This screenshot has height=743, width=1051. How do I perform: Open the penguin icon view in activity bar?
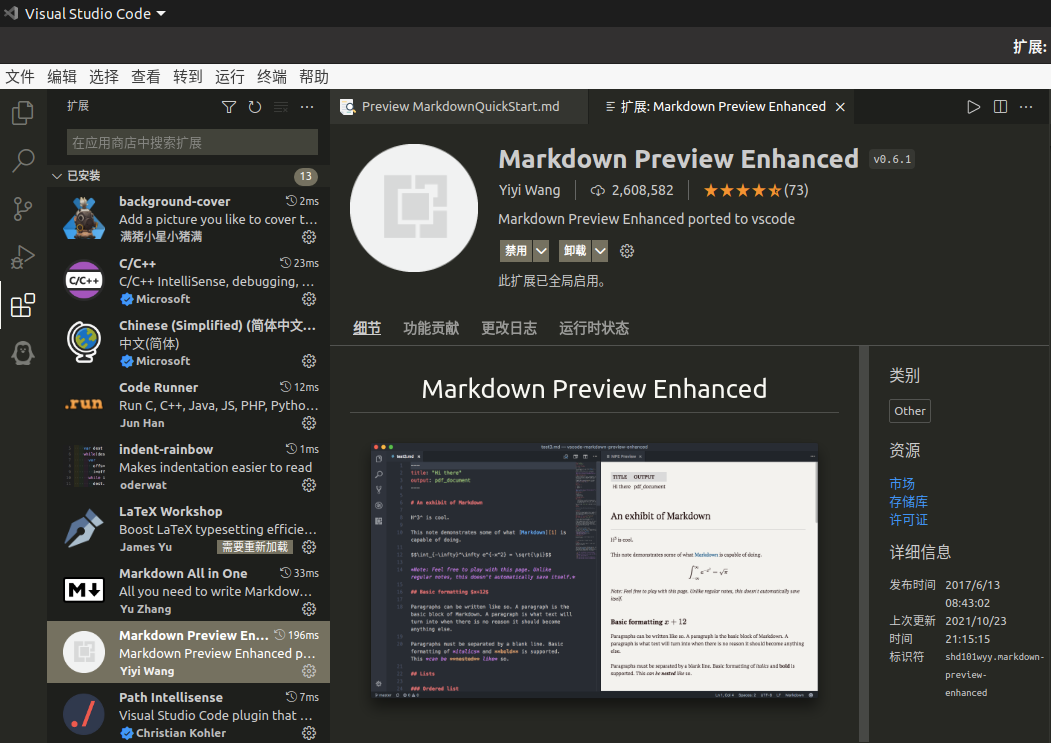coord(23,353)
